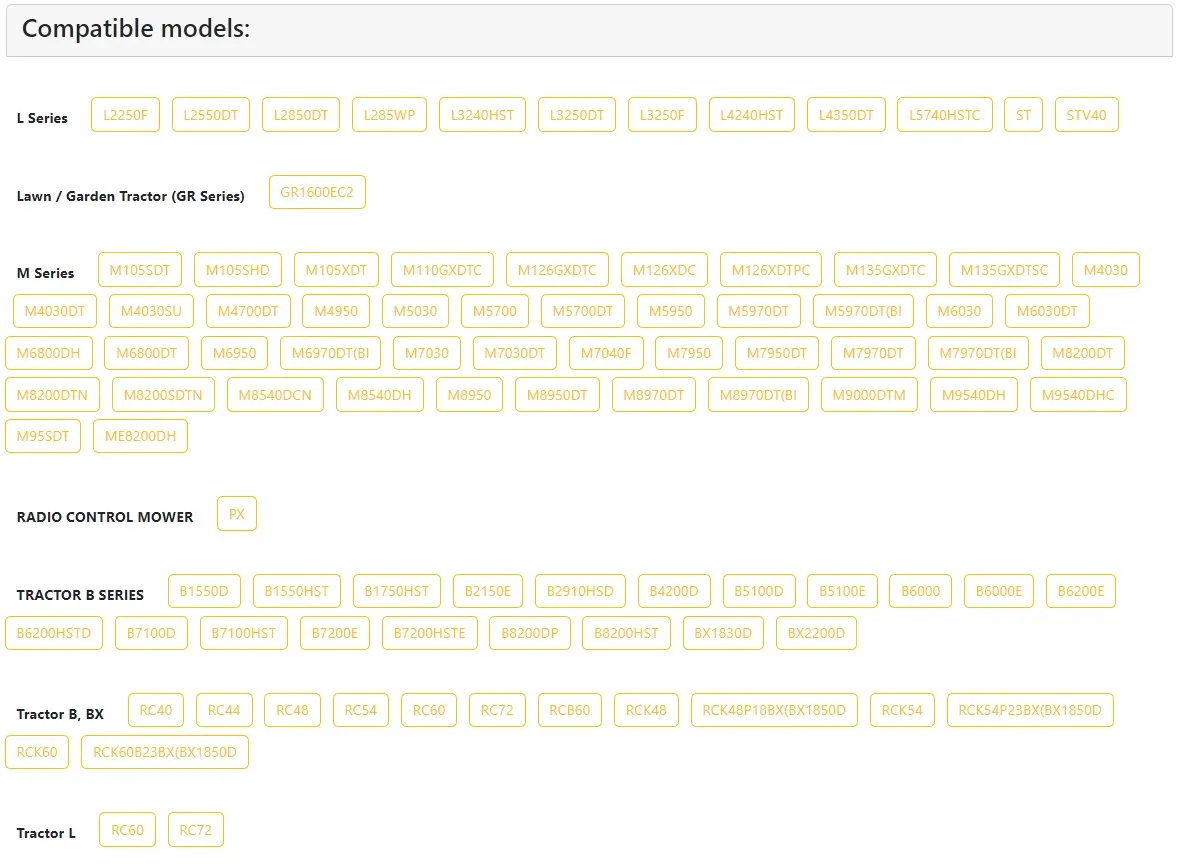Click the B8200DP model tag
The width and height of the screenshot is (1180, 868).
coord(530,633)
